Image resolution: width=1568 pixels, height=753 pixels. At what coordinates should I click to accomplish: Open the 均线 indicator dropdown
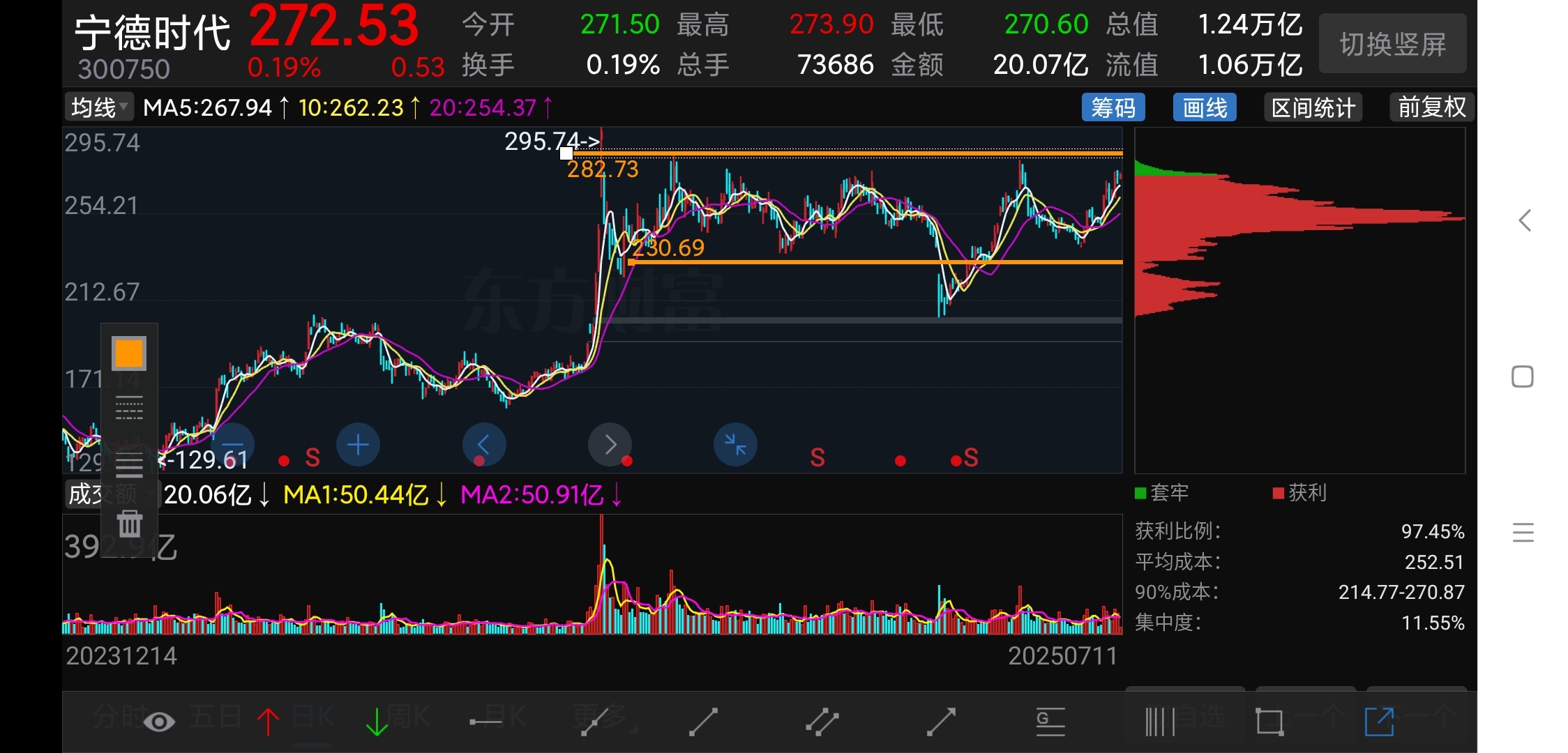pos(98,107)
